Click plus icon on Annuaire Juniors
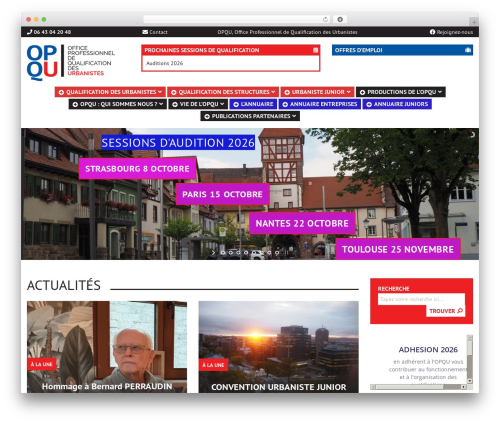This screenshot has height=423, width=500. coord(369,104)
